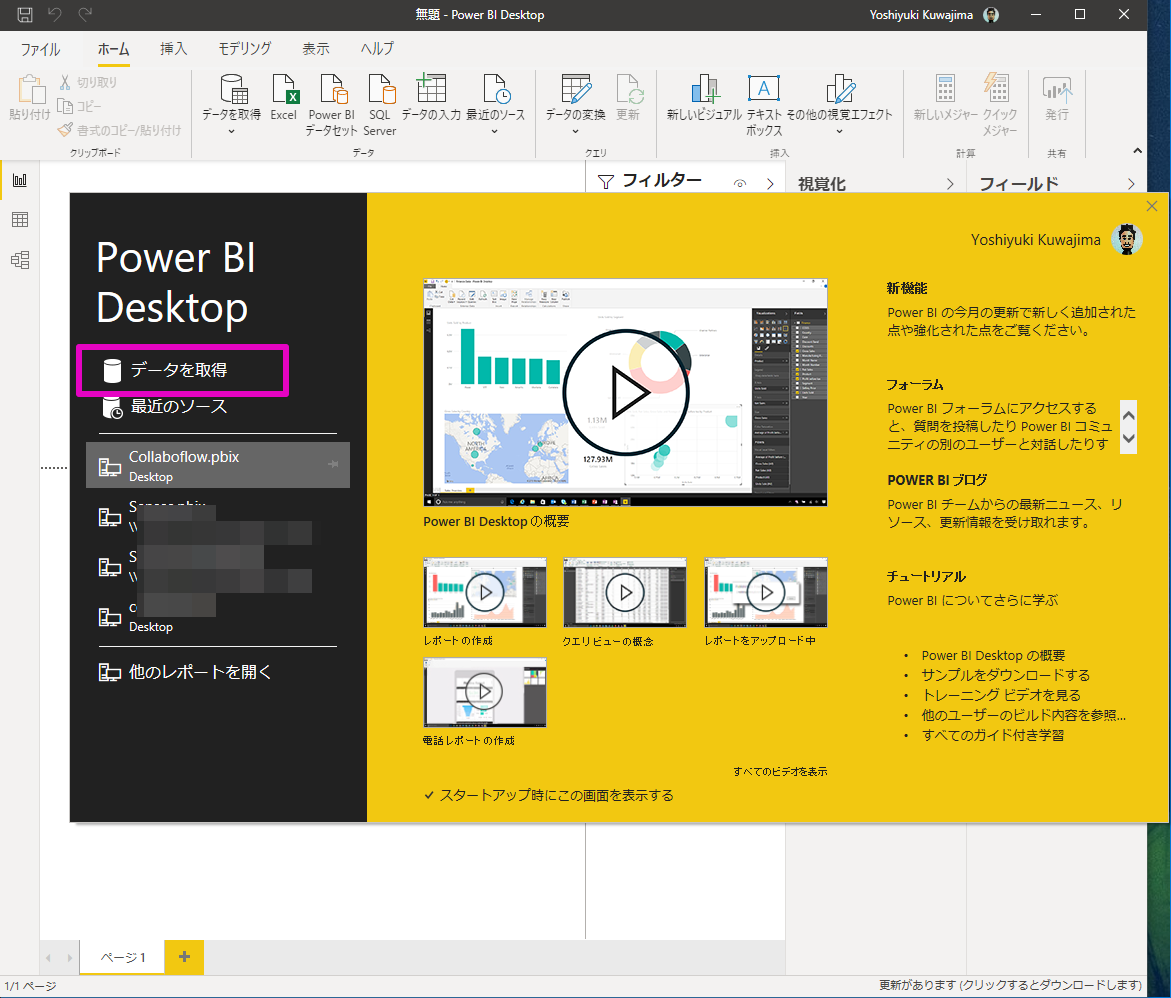Click the Redo arrow in title bar
The width and height of the screenshot is (1171, 998).
(85, 14)
